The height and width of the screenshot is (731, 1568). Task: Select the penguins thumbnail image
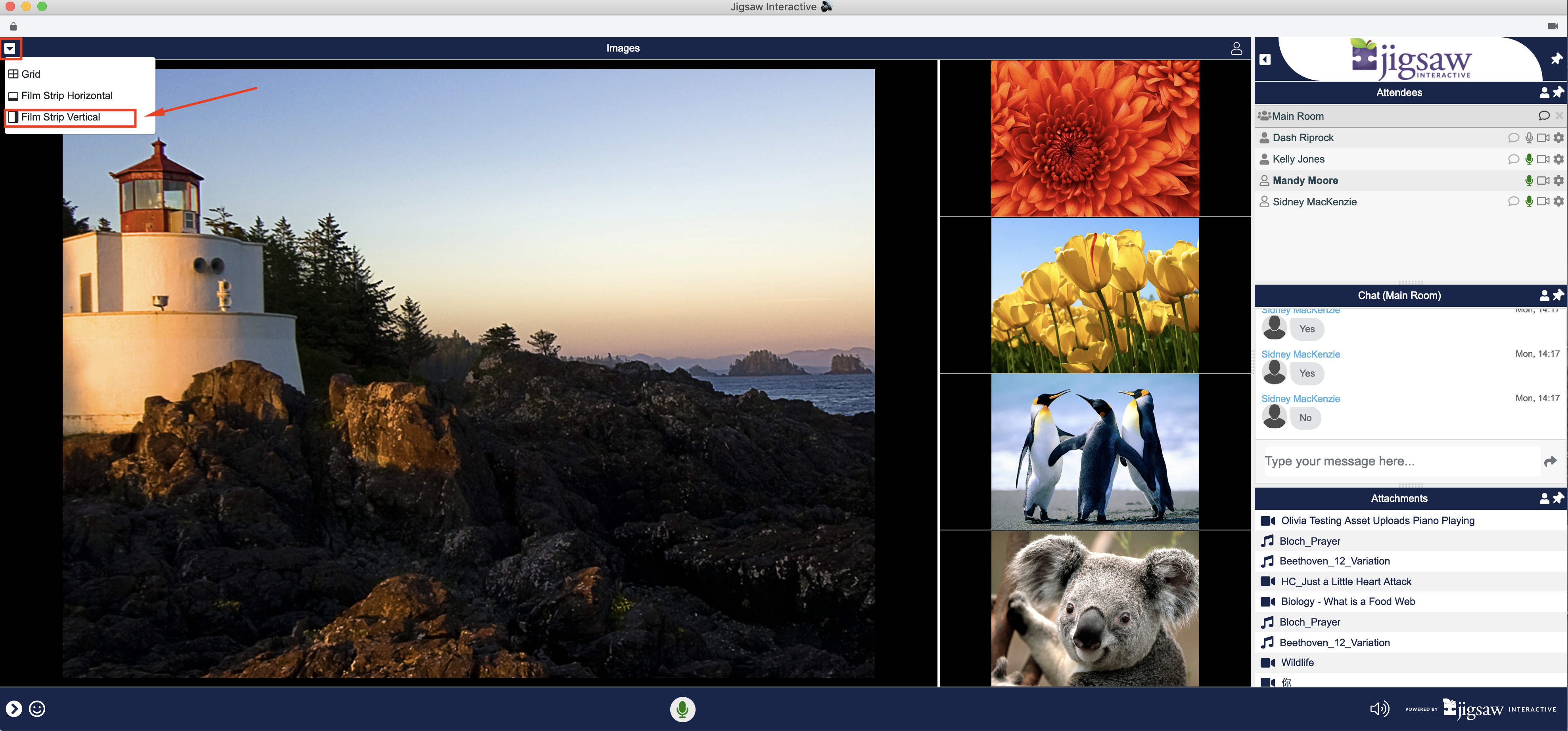[x=1095, y=452]
